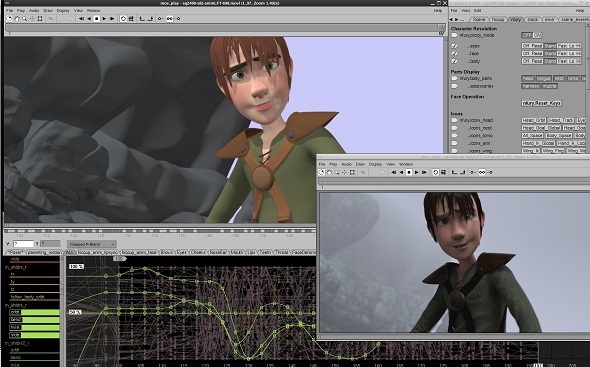Play backward in the top player
The width and height of the screenshot is (590, 367).
coord(89,18)
